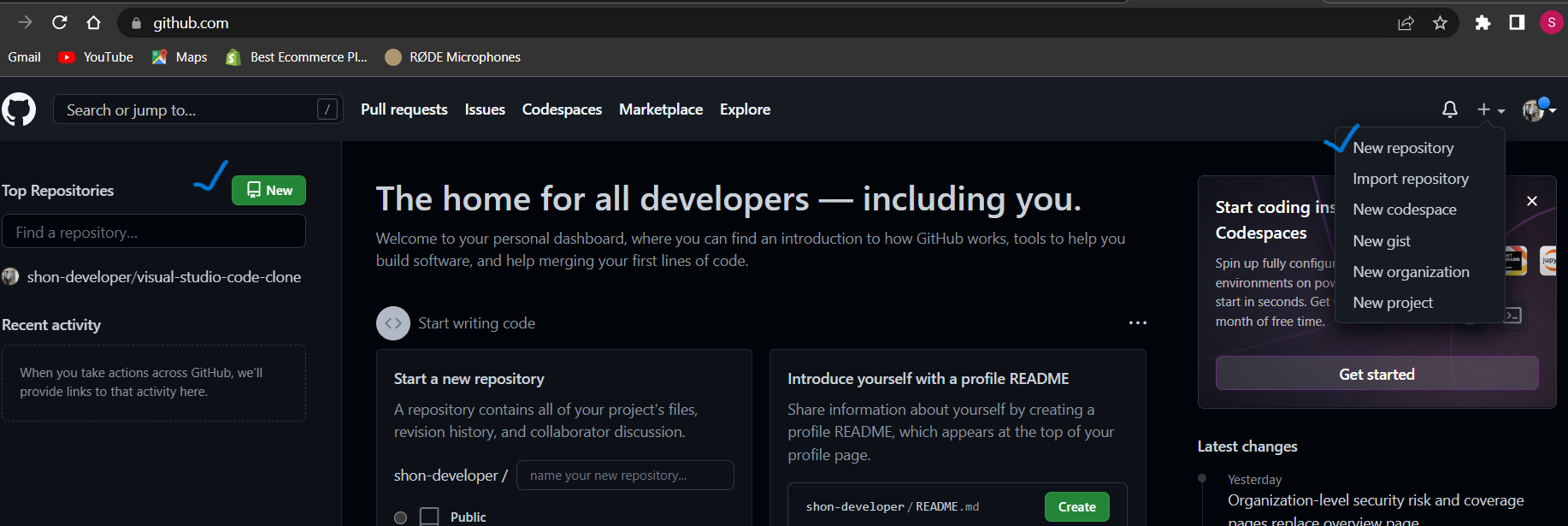This screenshot has height=526, width=1568.
Task: Open Chrome profile S avatar
Action: 1551,23
